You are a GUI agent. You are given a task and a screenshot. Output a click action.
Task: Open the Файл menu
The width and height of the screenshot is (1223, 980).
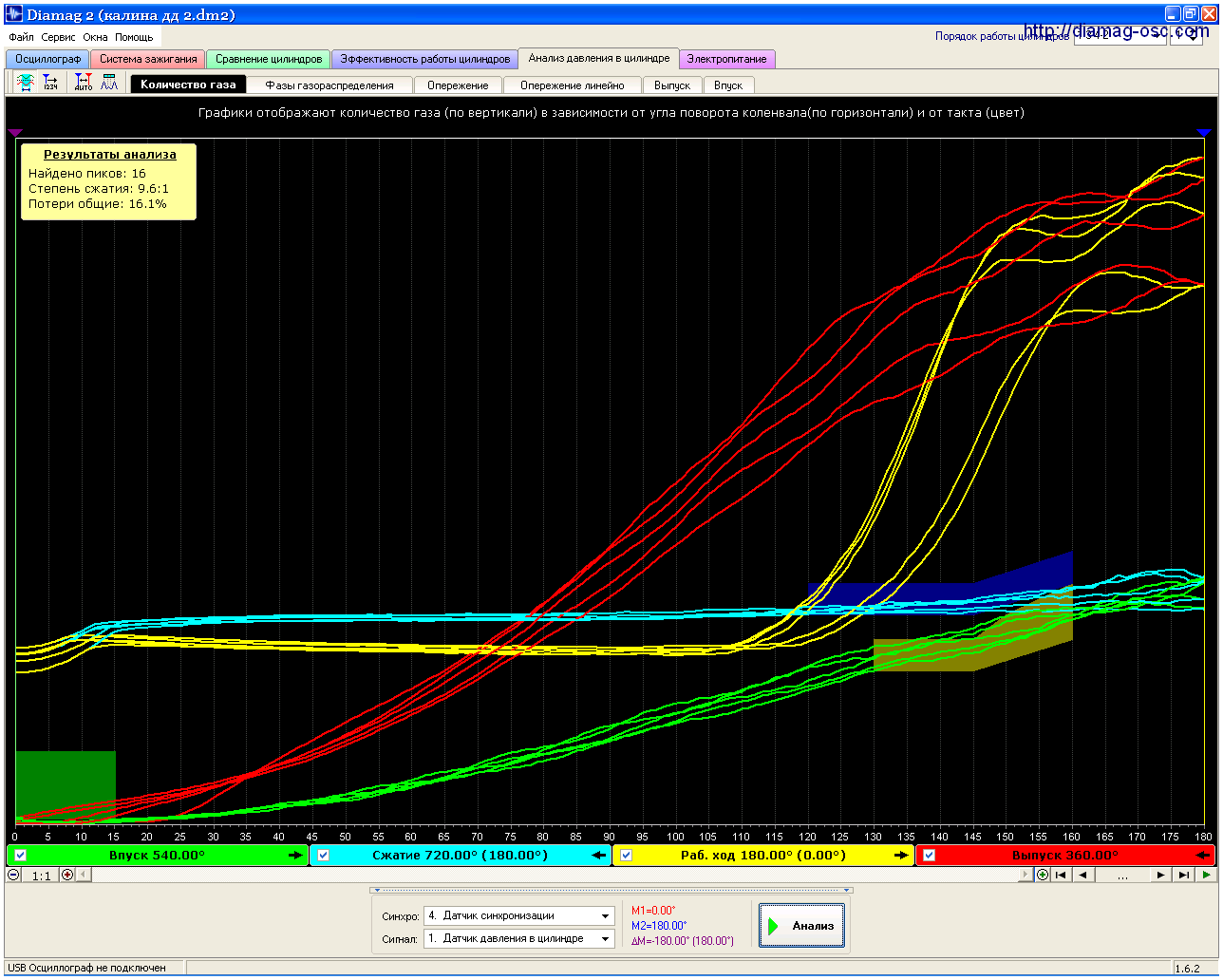click(x=21, y=37)
